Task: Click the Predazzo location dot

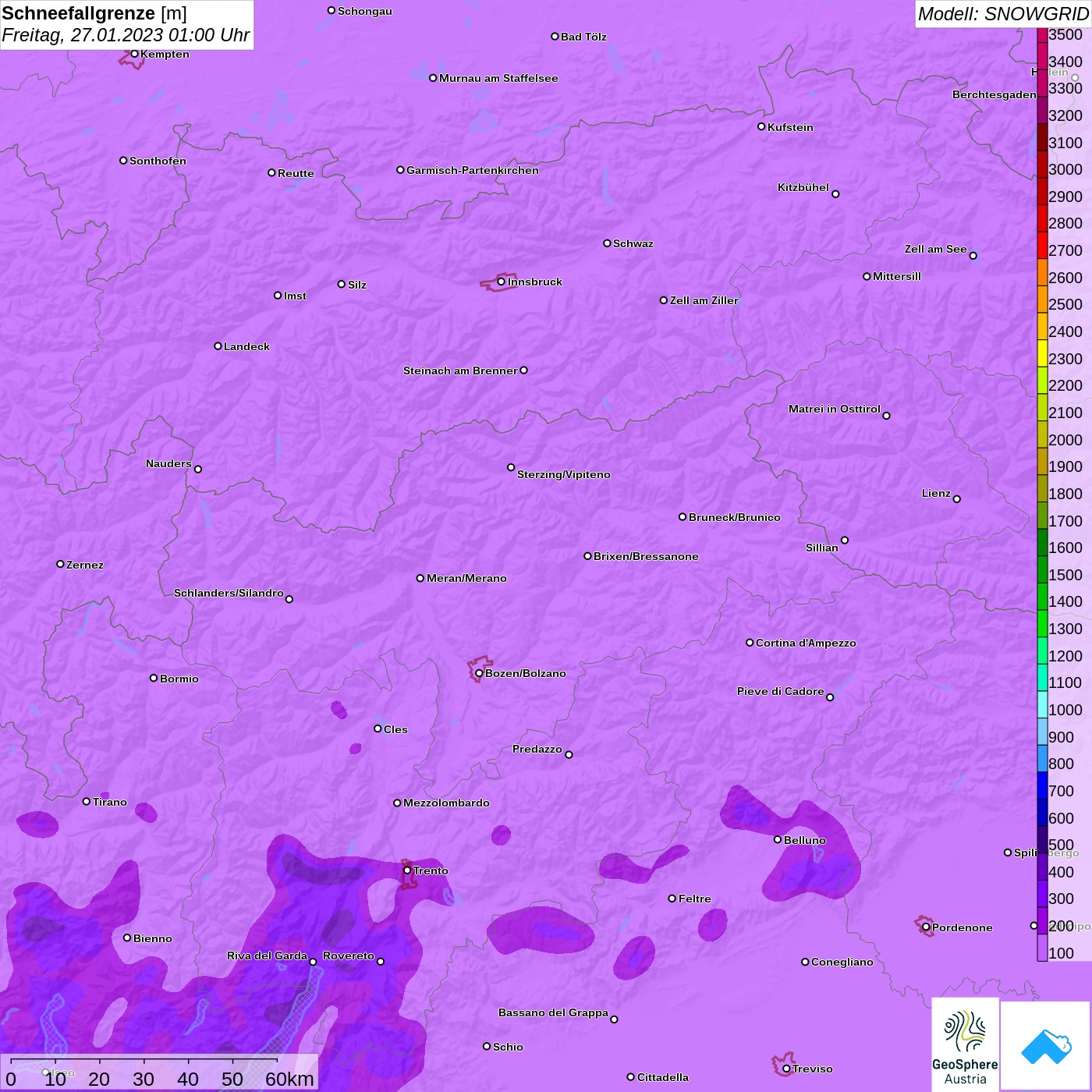Action: [x=569, y=754]
